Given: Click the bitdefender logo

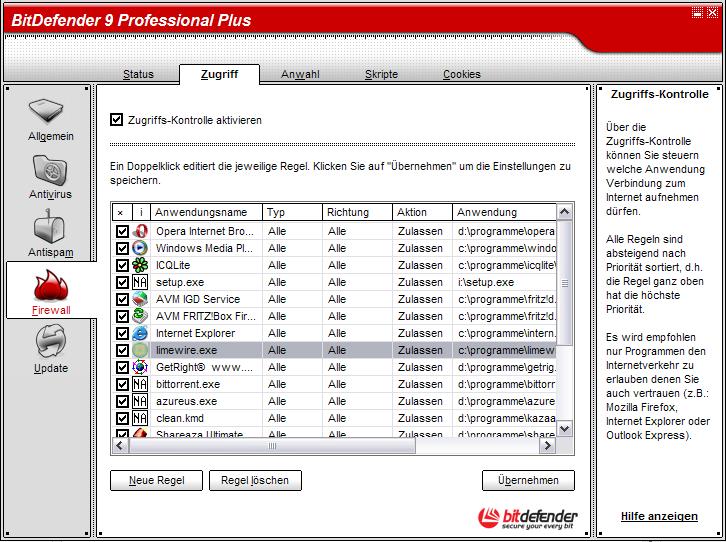Looking at the screenshot, I should pos(528,518).
